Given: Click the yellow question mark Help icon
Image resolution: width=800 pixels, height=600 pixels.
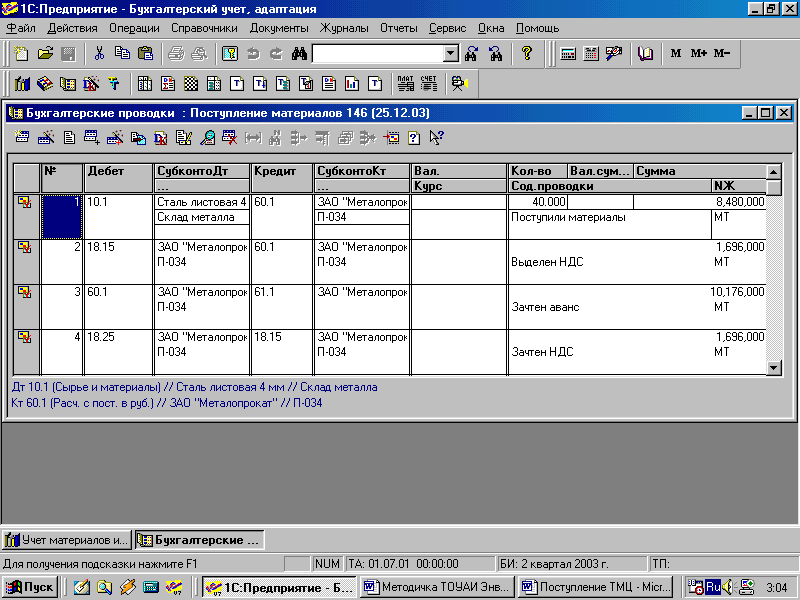Looking at the screenshot, I should [527, 54].
